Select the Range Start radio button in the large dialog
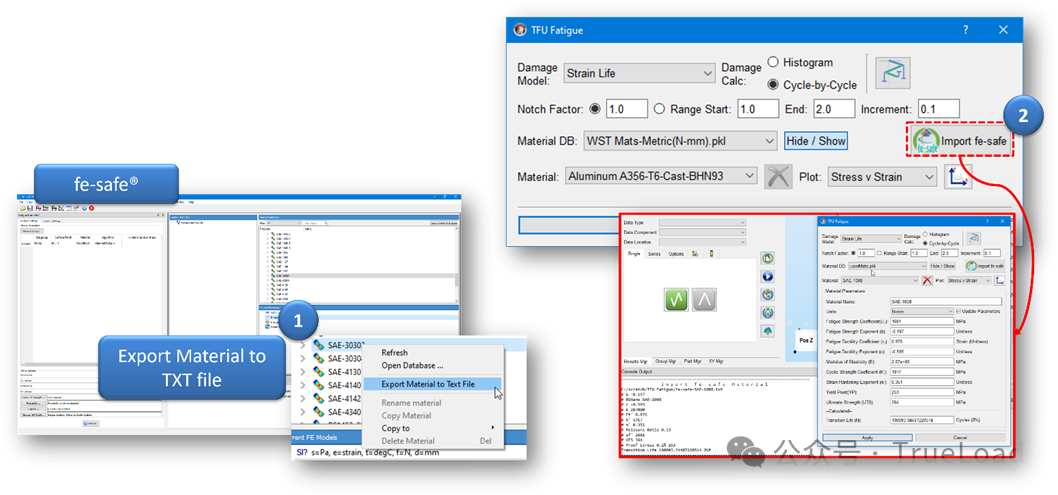The image size is (1058, 495). coord(659,109)
